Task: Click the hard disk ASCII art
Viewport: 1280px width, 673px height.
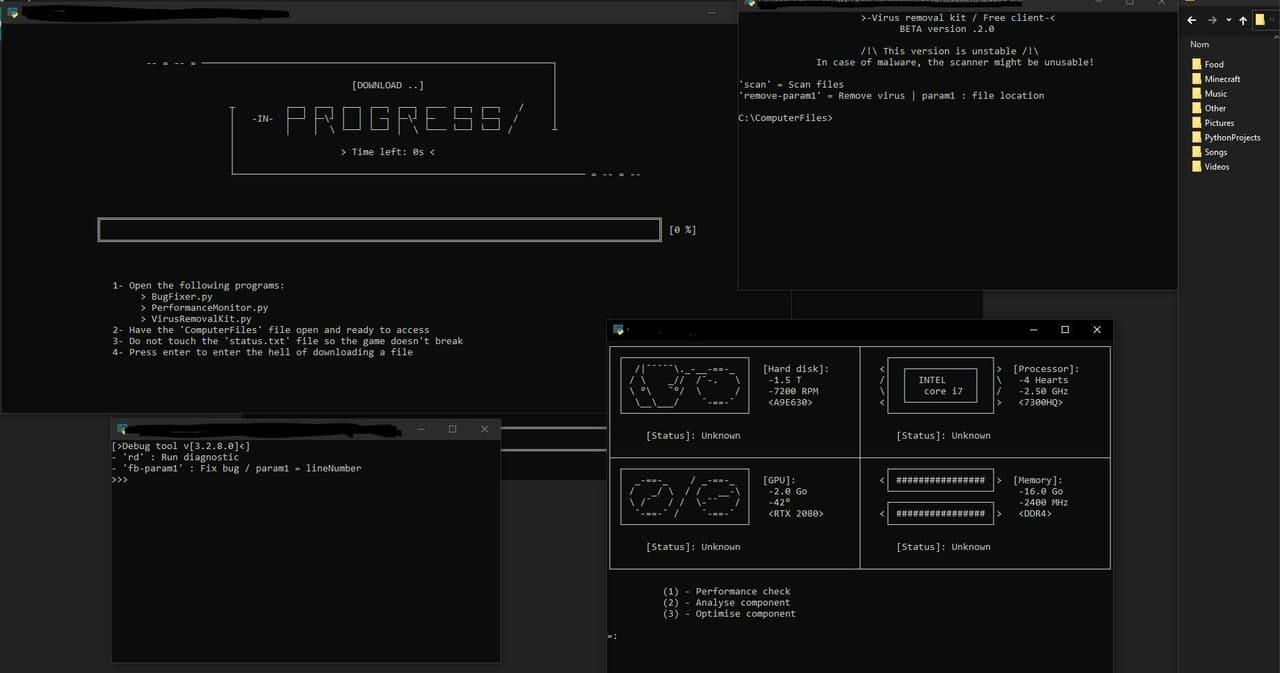Action: 684,386
